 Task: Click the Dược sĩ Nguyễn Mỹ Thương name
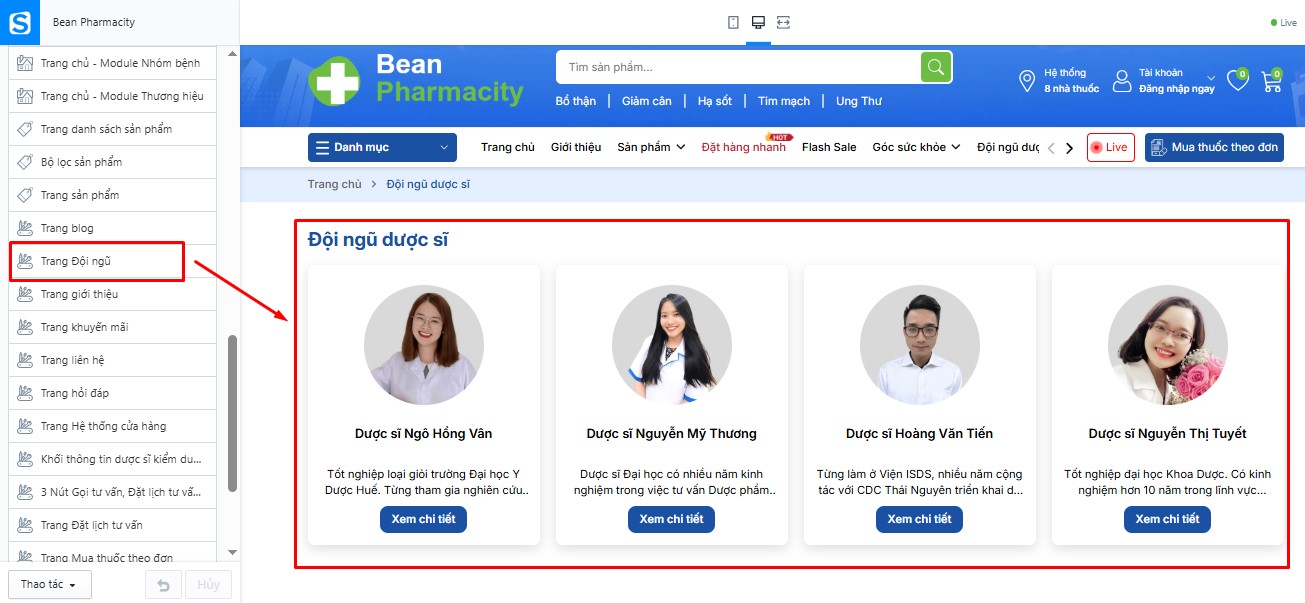671,434
